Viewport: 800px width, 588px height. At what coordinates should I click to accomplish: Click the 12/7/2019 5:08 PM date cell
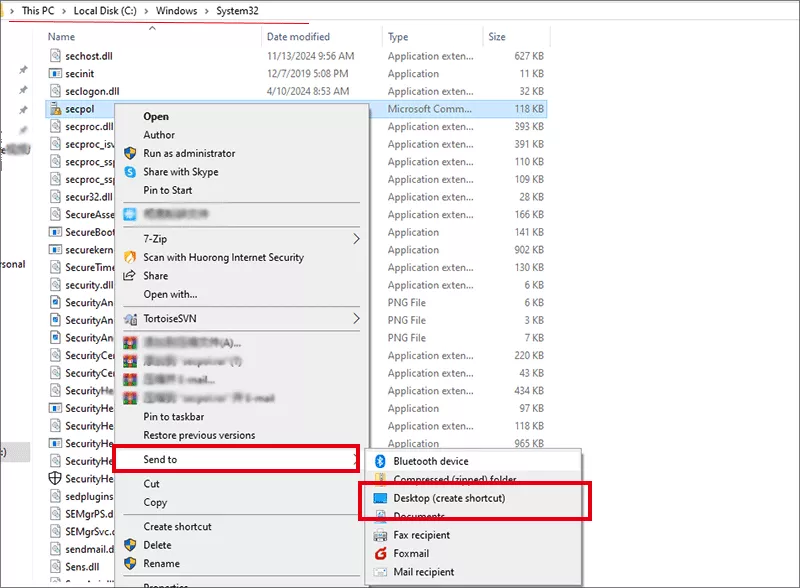pyautogui.click(x=308, y=74)
